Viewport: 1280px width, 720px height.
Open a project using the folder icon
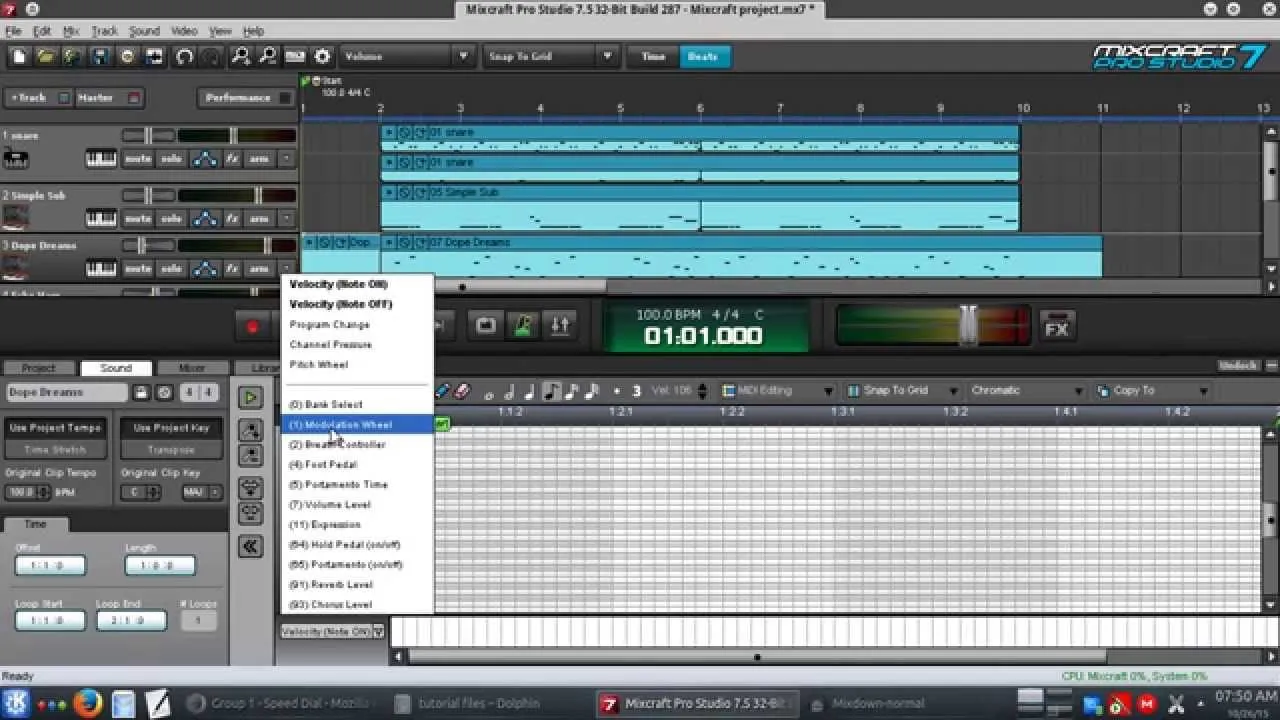[x=46, y=57]
